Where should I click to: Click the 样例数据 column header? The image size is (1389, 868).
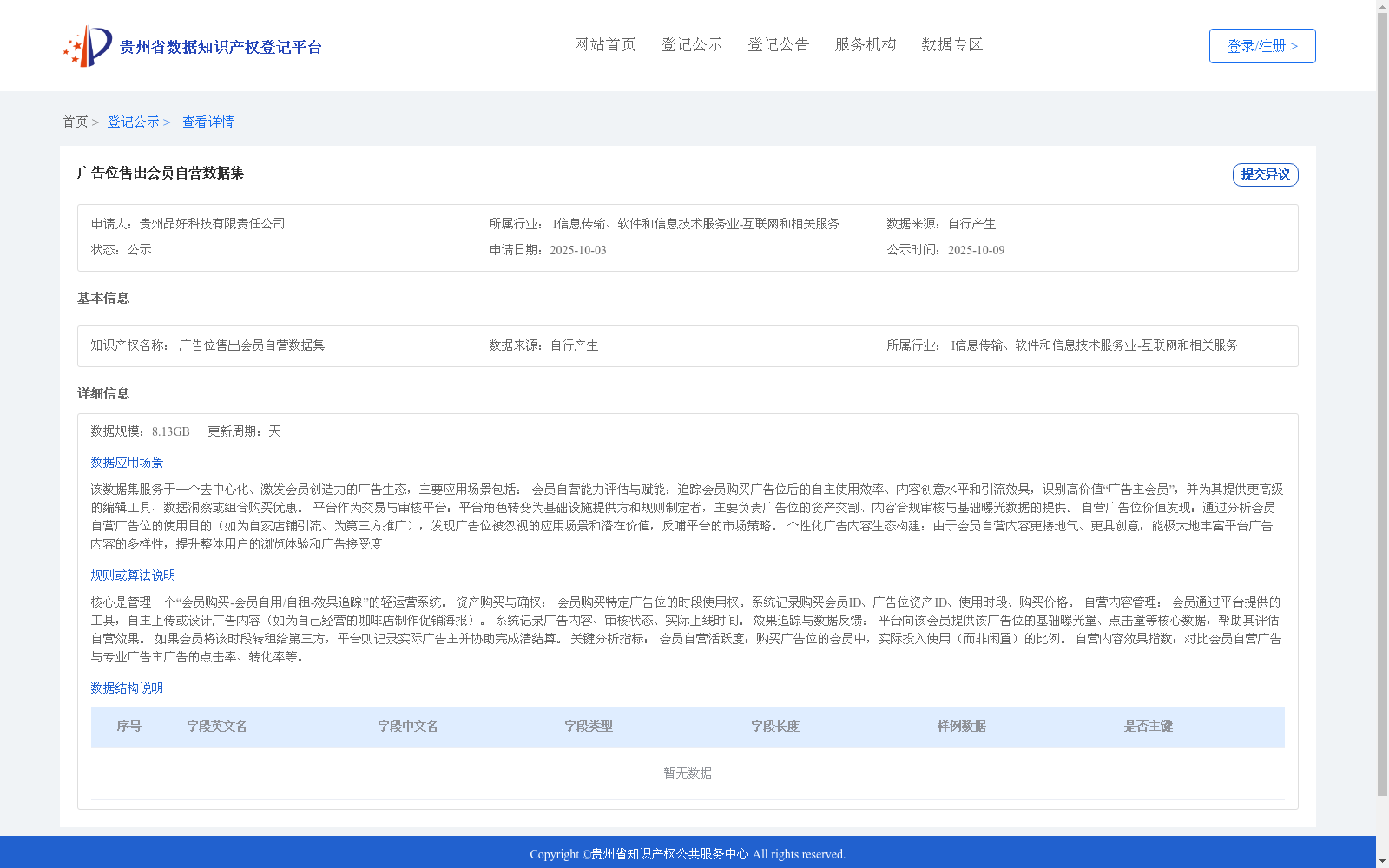[x=962, y=727]
